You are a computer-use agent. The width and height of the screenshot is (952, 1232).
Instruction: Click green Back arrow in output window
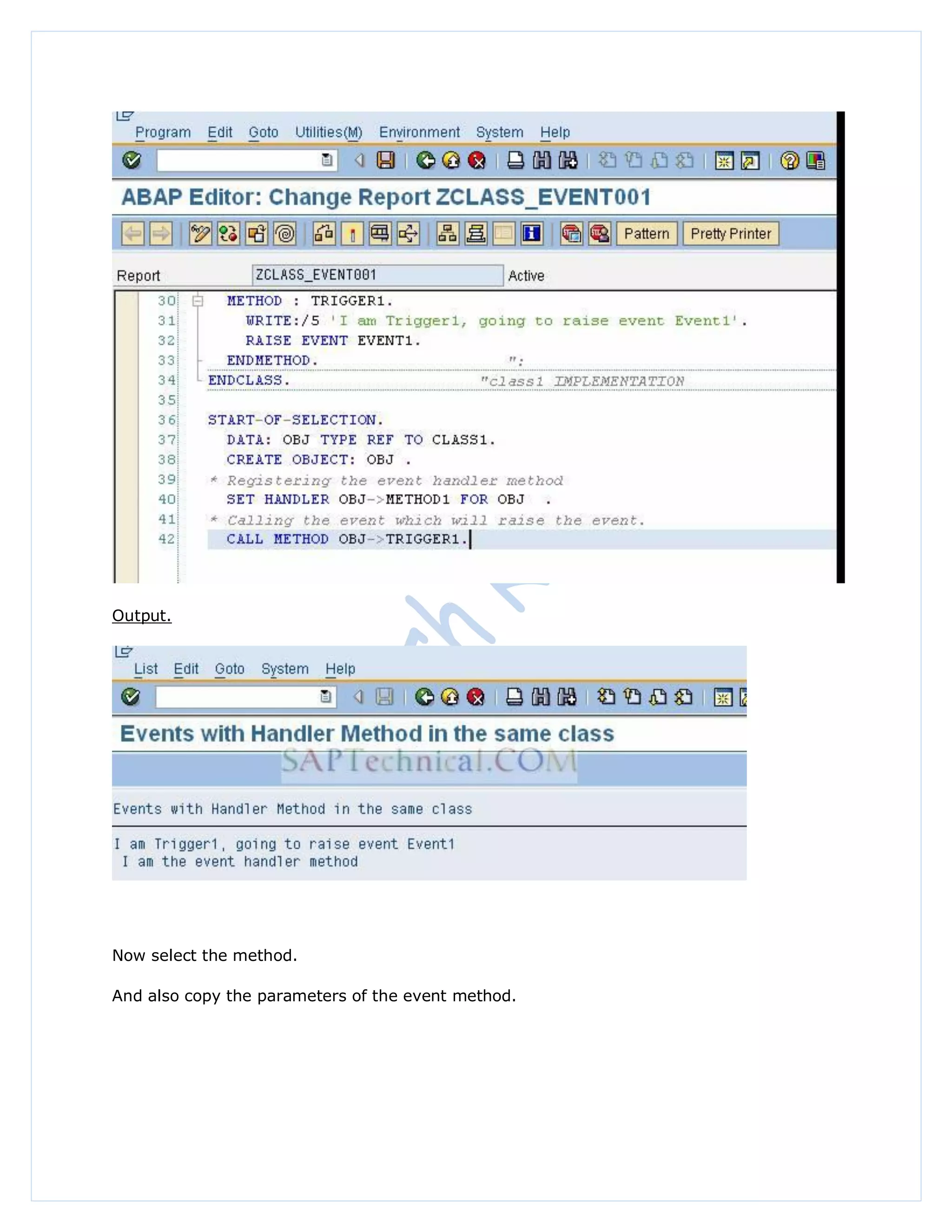click(x=424, y=697)
